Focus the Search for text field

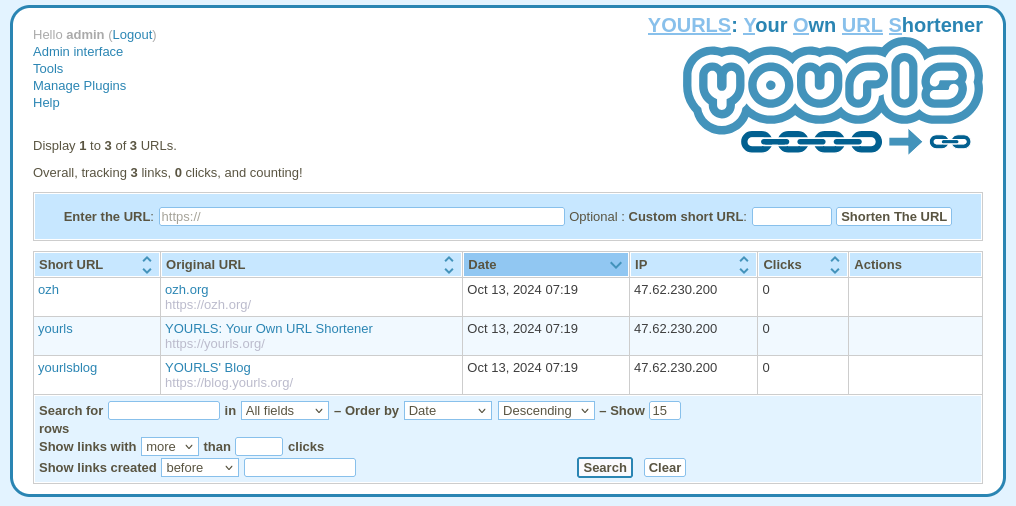[164, 411]
